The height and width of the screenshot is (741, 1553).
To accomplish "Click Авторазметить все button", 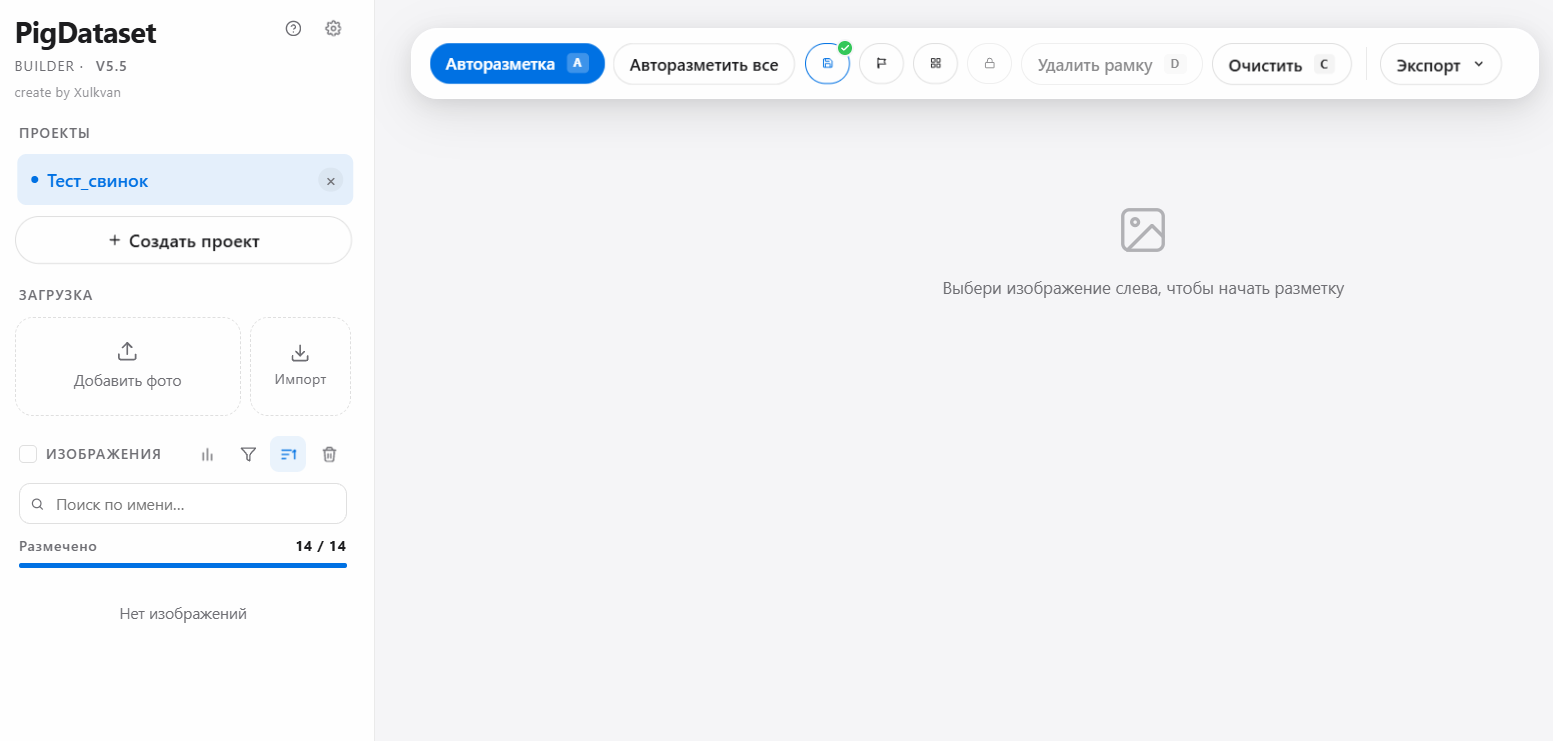I will click(704, 64).
